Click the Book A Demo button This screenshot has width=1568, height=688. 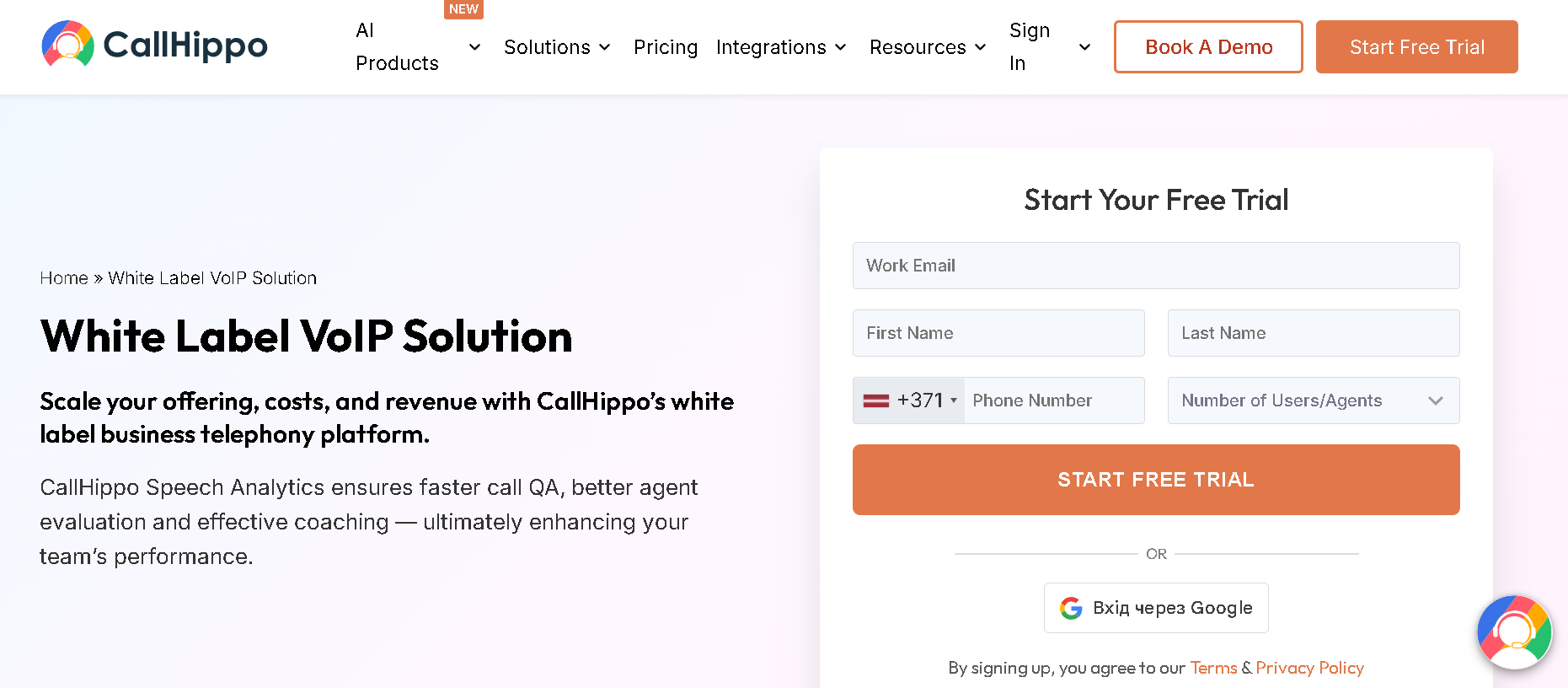pos(1208,47)
